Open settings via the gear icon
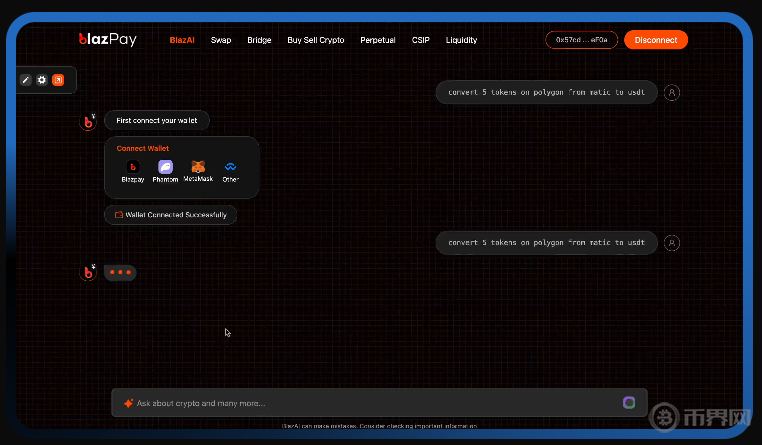 click(x=42, y=80)
